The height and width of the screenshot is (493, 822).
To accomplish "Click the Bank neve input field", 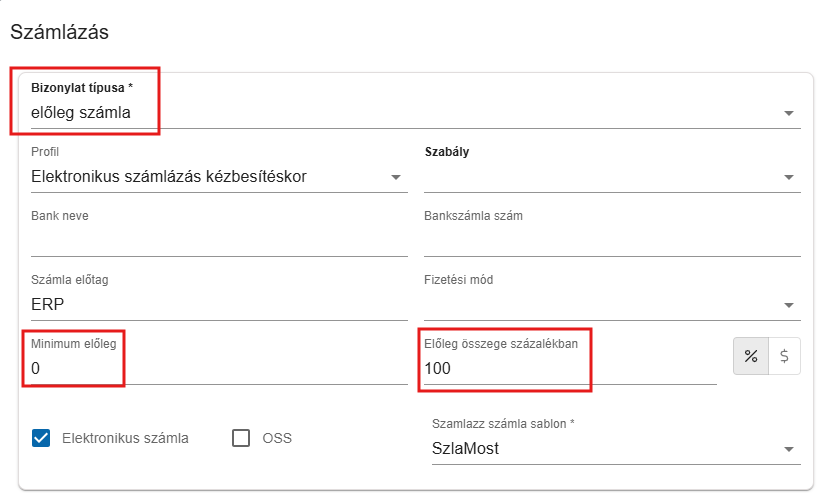I will point(218,241).
